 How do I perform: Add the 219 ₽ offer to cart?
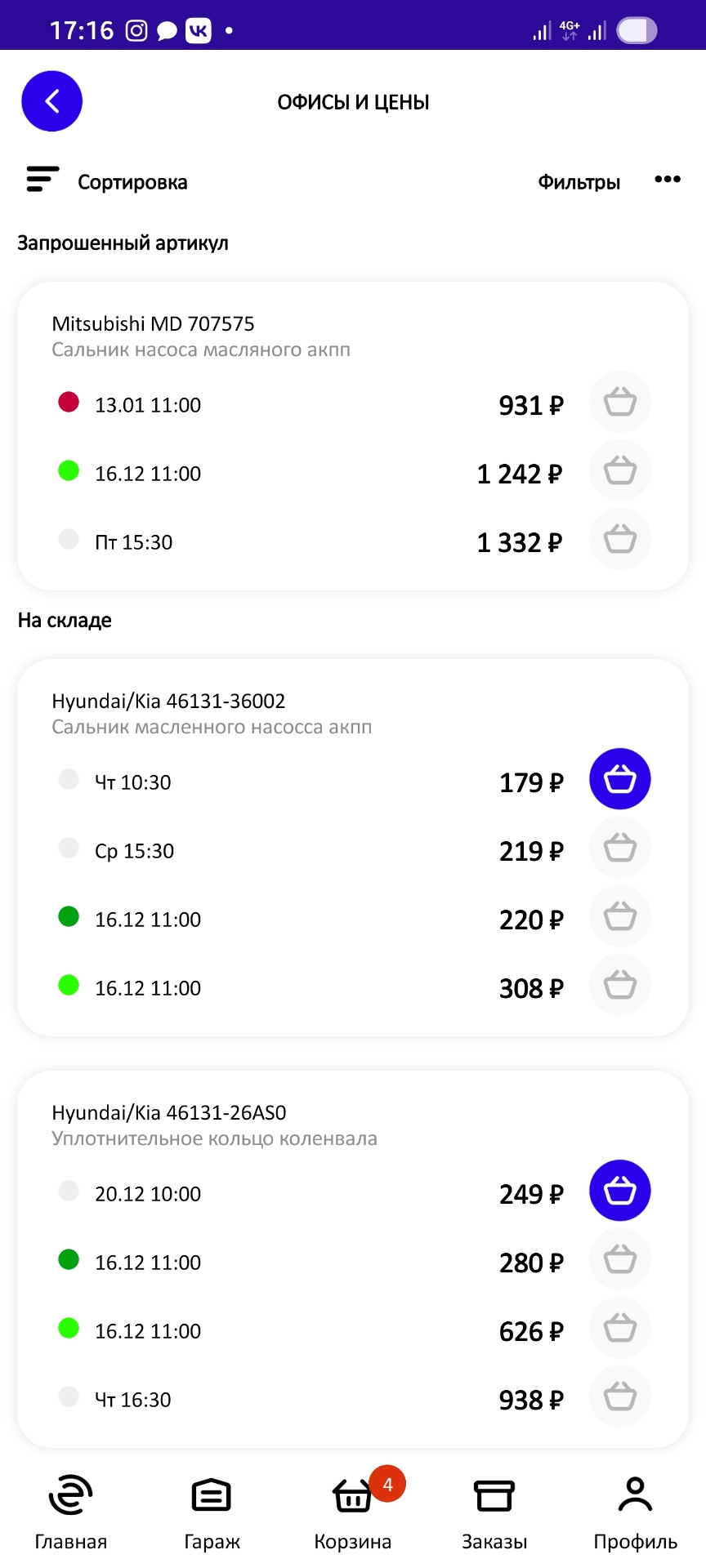(619, 849)
